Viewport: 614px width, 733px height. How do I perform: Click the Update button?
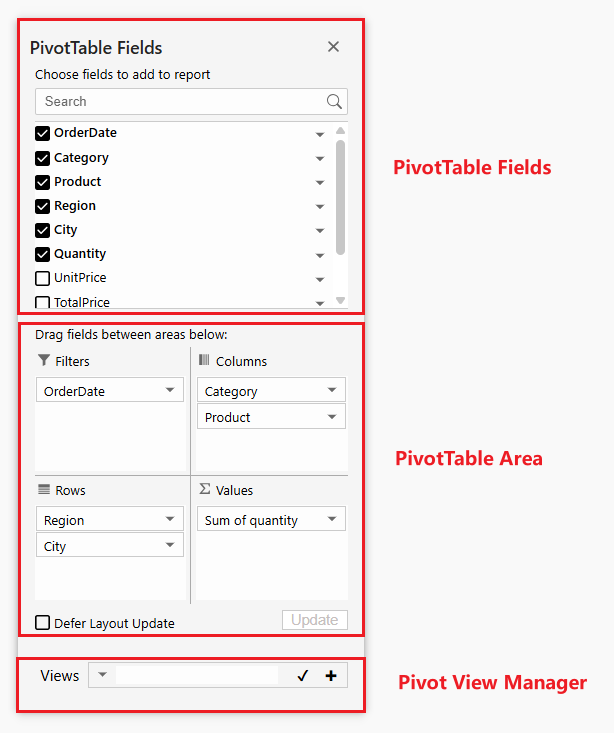click(x=315, y=620)
